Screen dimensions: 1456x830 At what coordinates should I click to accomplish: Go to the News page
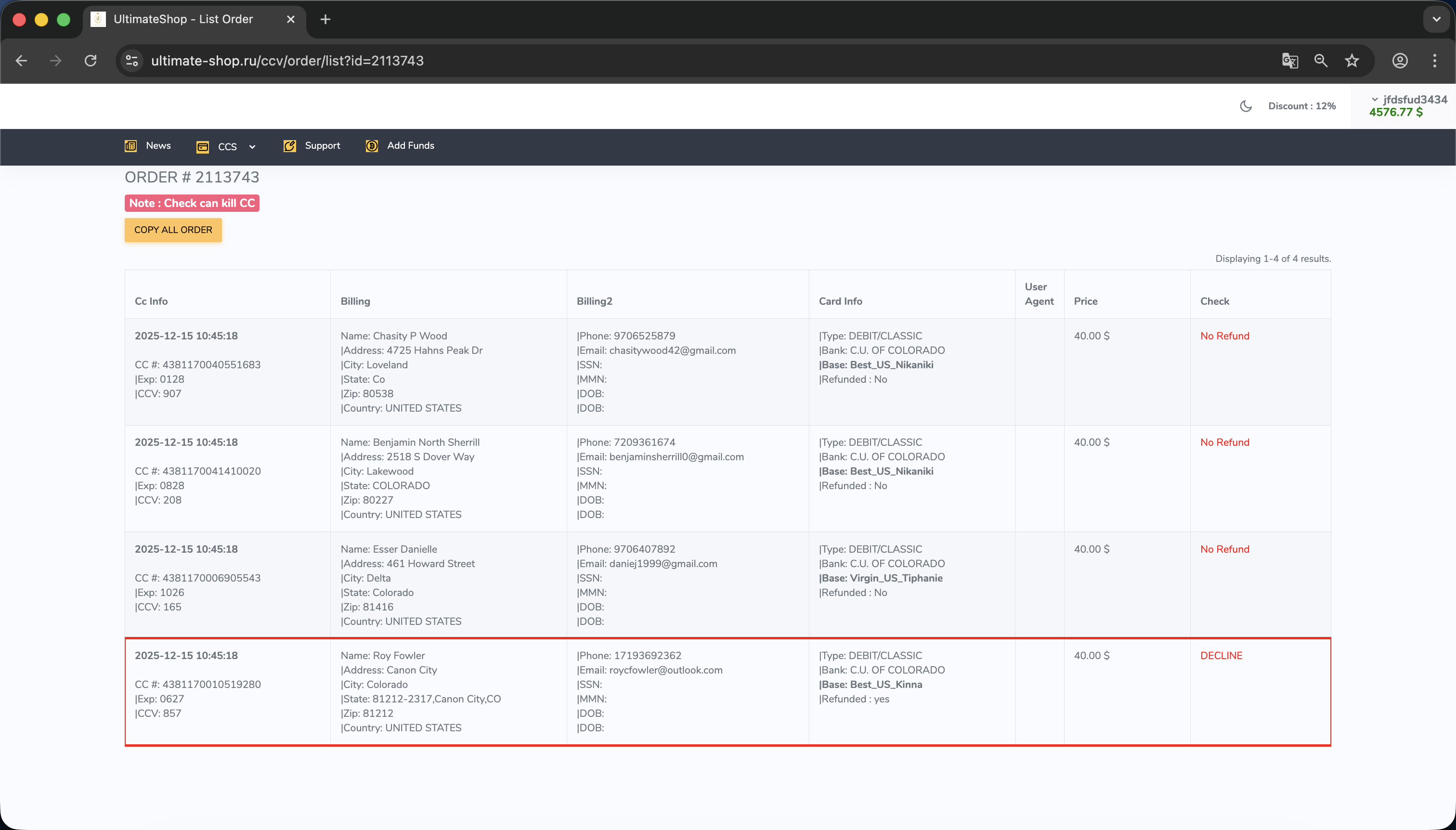(x=158, y=145)
